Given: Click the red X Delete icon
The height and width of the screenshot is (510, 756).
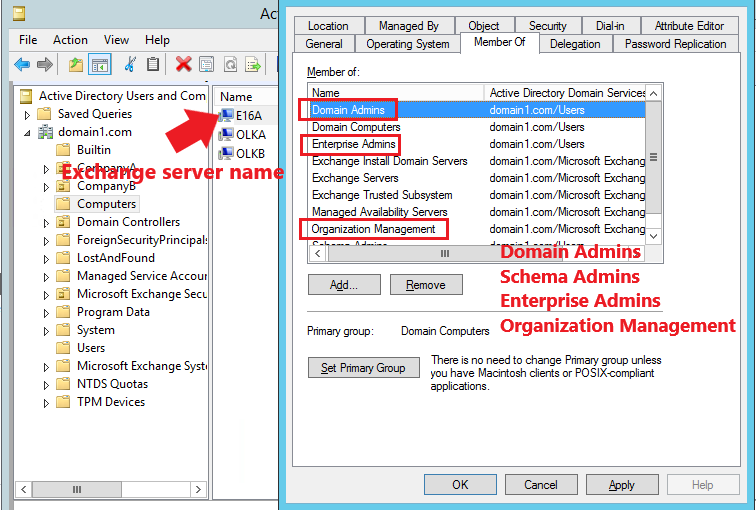Looking at the screenshot, I should [x=183, y=64].
